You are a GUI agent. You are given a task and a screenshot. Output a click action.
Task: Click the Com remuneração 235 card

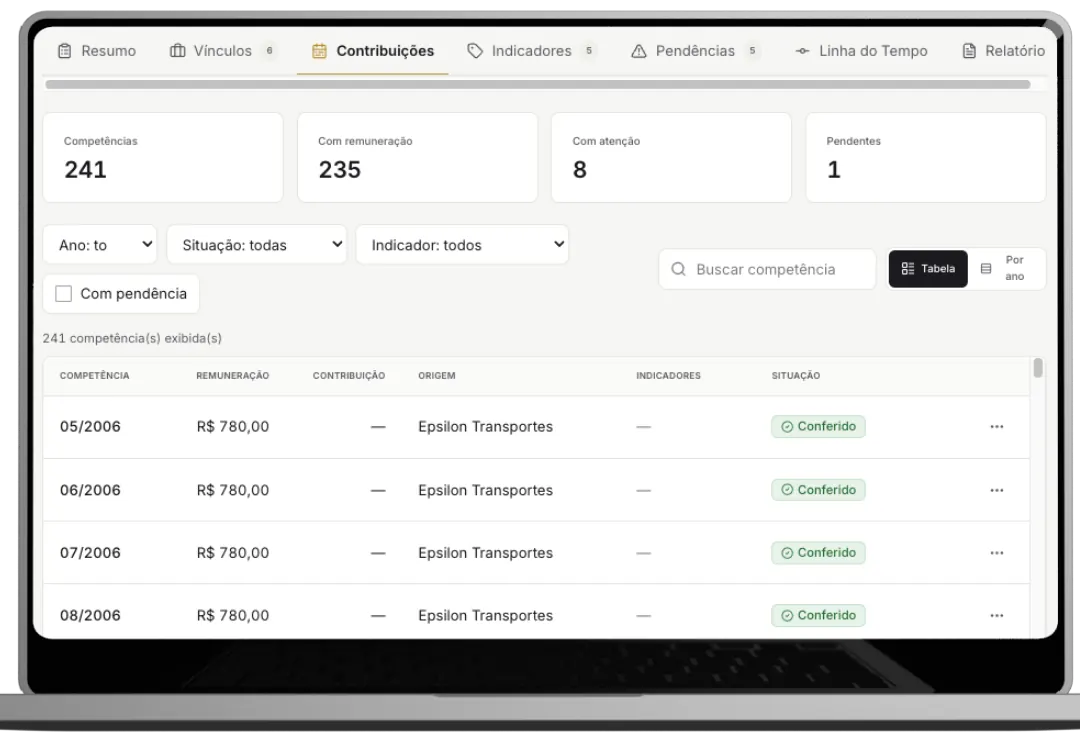click(417, 158)
